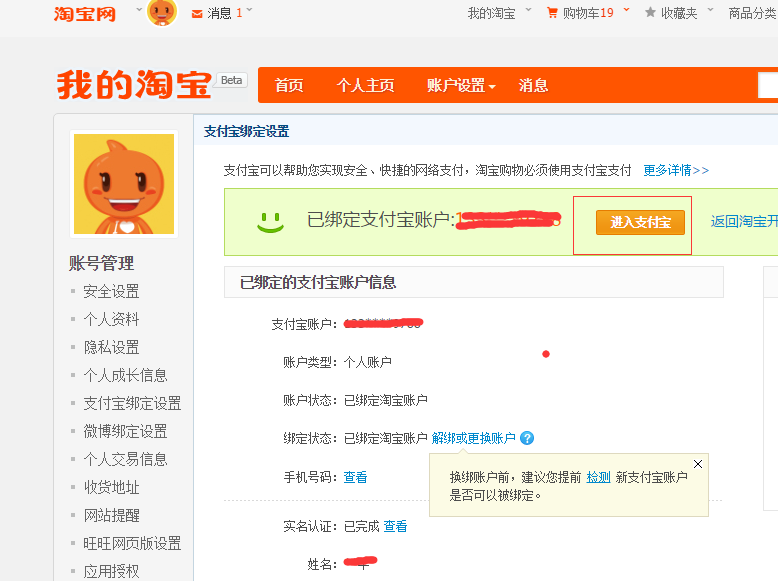778x581 pixels.
Task: Click 解绑或更换账户 link
Action: pos(473,438)
